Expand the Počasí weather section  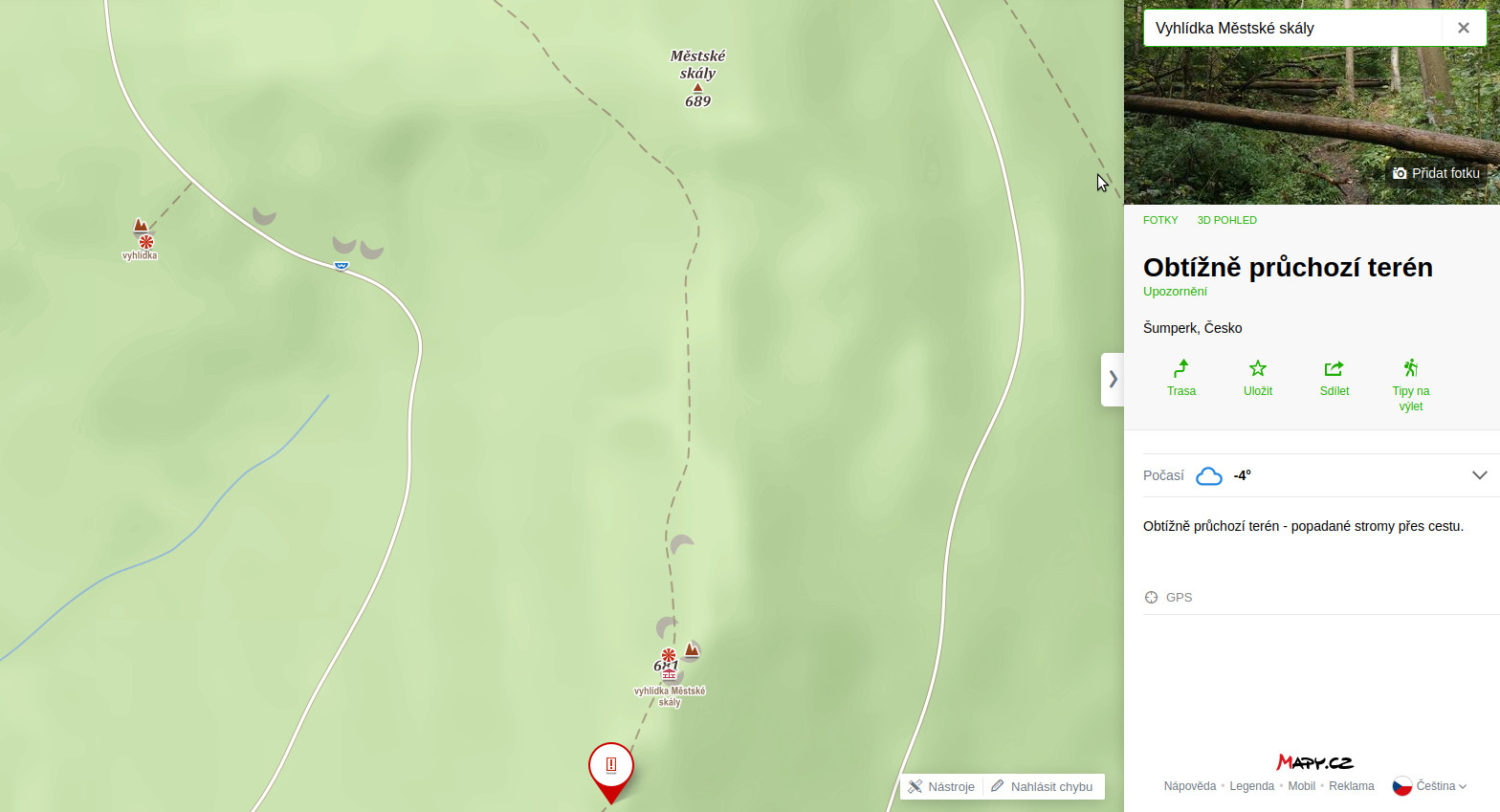pyautogui.click(x=1480, y=475)
